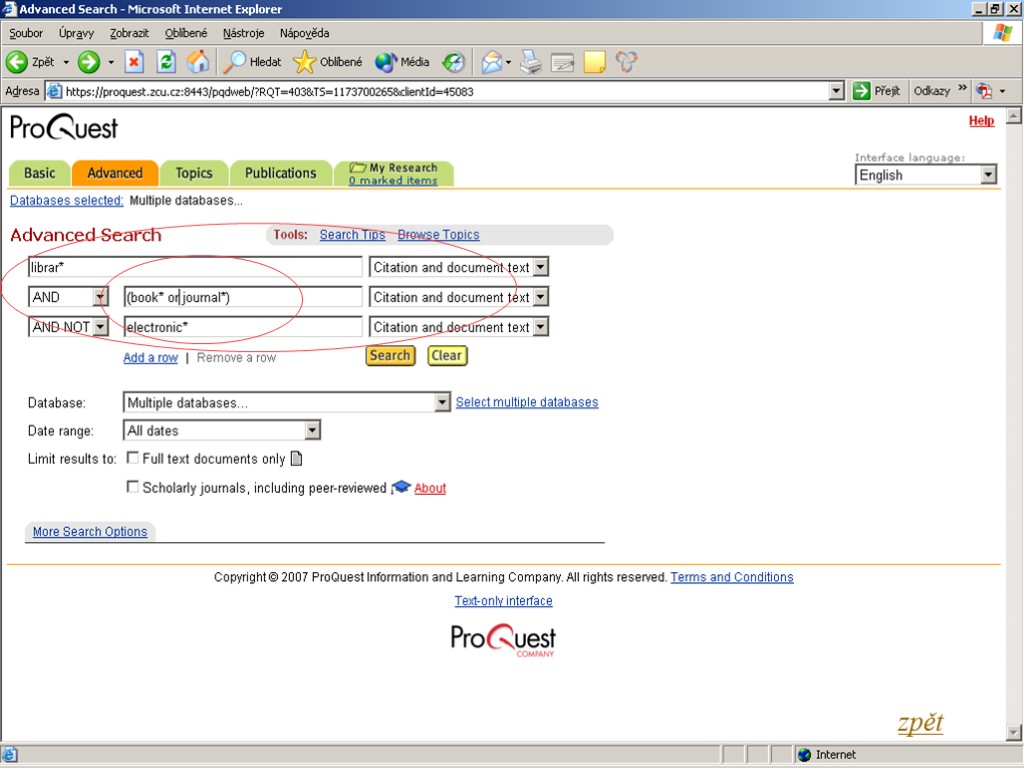Open the Back button history dropdown arrow

66,63
